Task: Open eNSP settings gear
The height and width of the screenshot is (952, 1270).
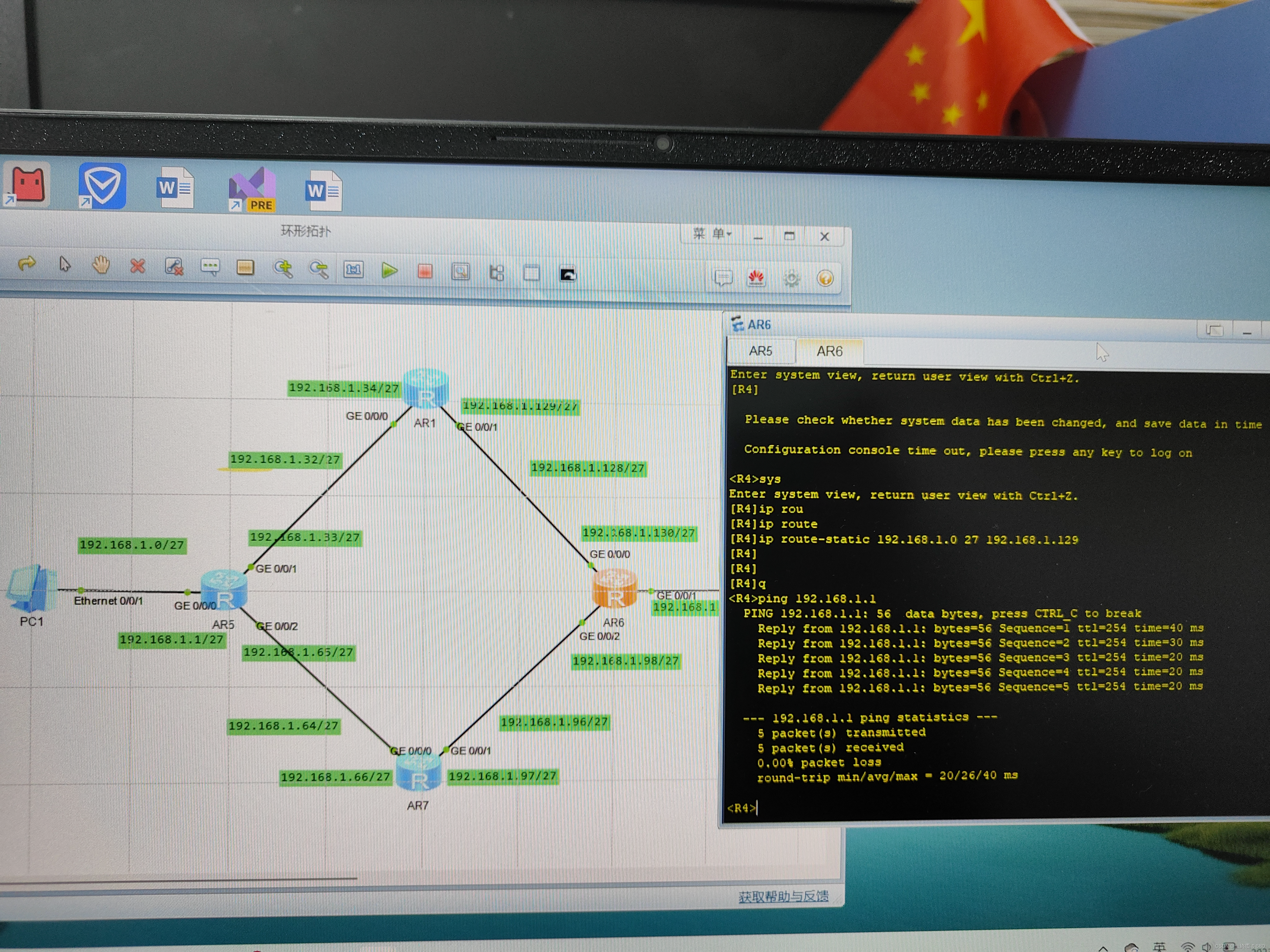Action: [x=791, y=279]
